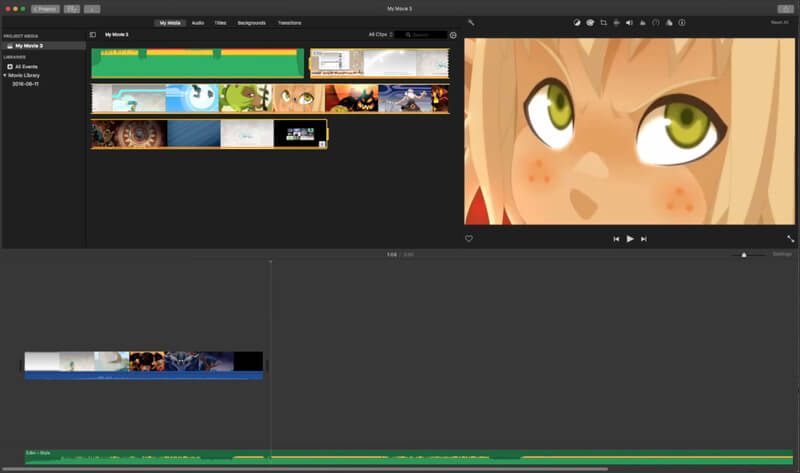Select the screen-recording clip beside the green clip

[x=380, y=63]
